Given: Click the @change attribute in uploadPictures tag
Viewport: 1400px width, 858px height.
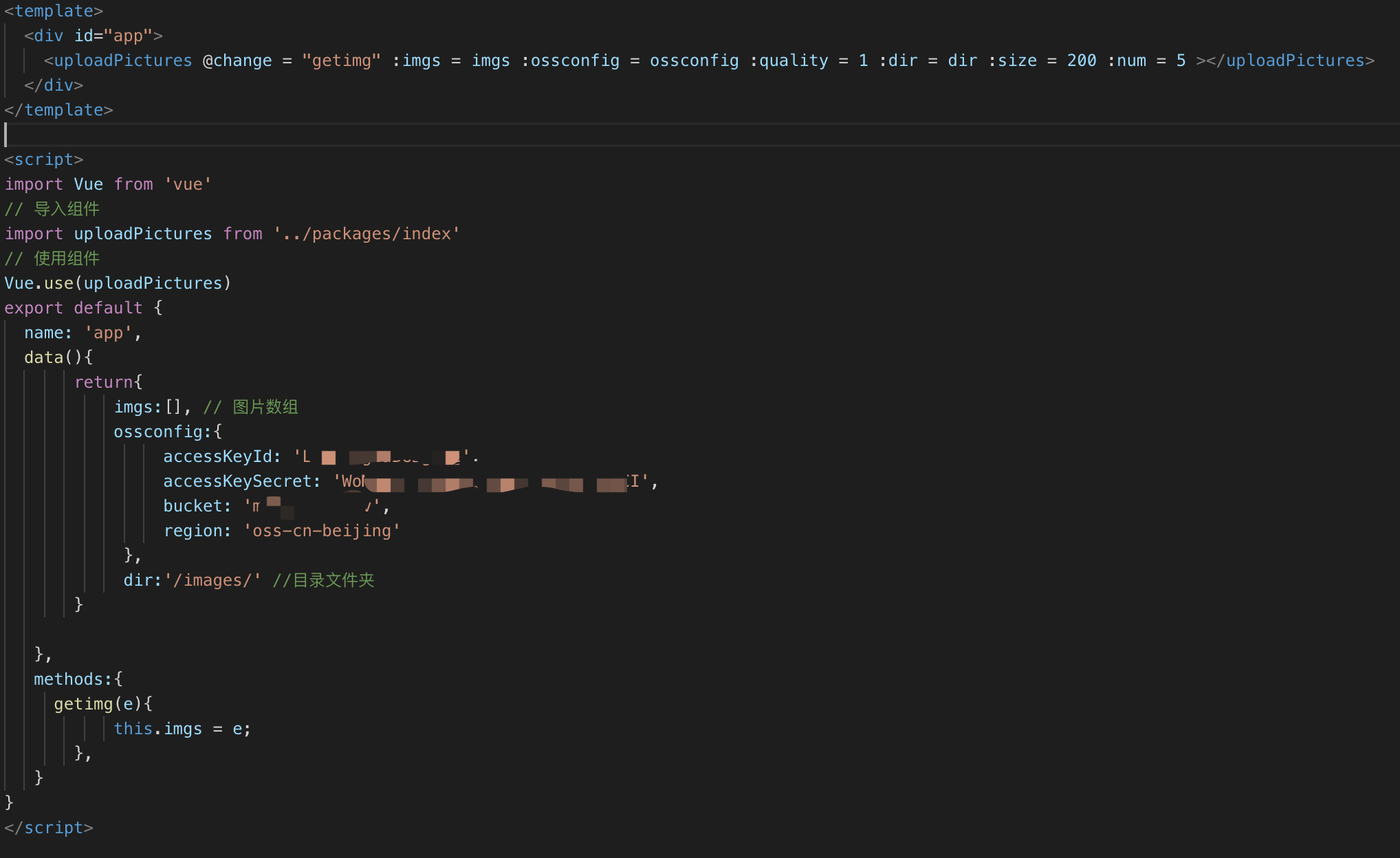Looking at the screenshot, I should point(237,60).
